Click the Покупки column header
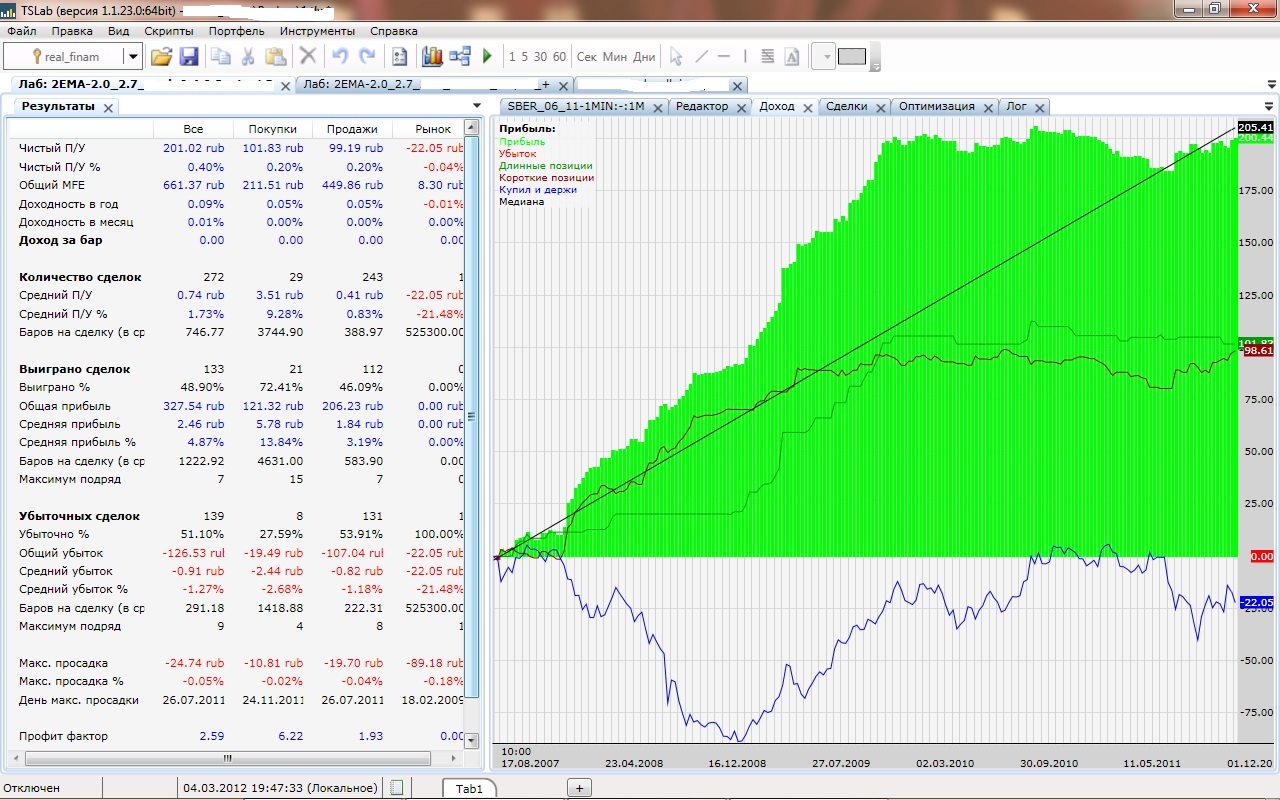Screen dimensions: 1280x800 [x=272, y=129]
